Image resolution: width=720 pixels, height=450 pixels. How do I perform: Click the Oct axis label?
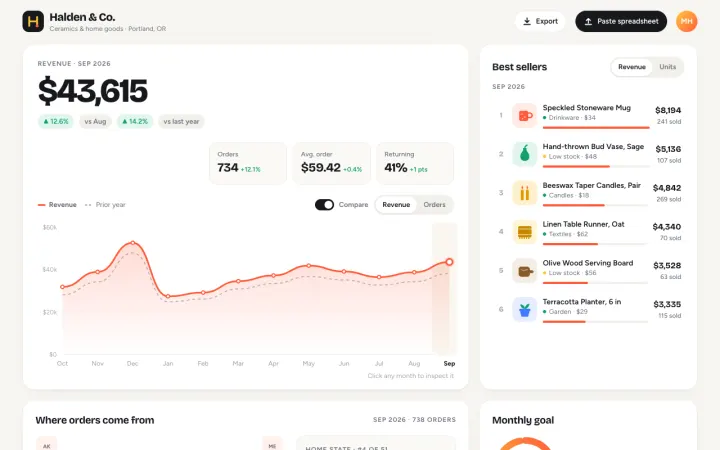coord(62,364)
